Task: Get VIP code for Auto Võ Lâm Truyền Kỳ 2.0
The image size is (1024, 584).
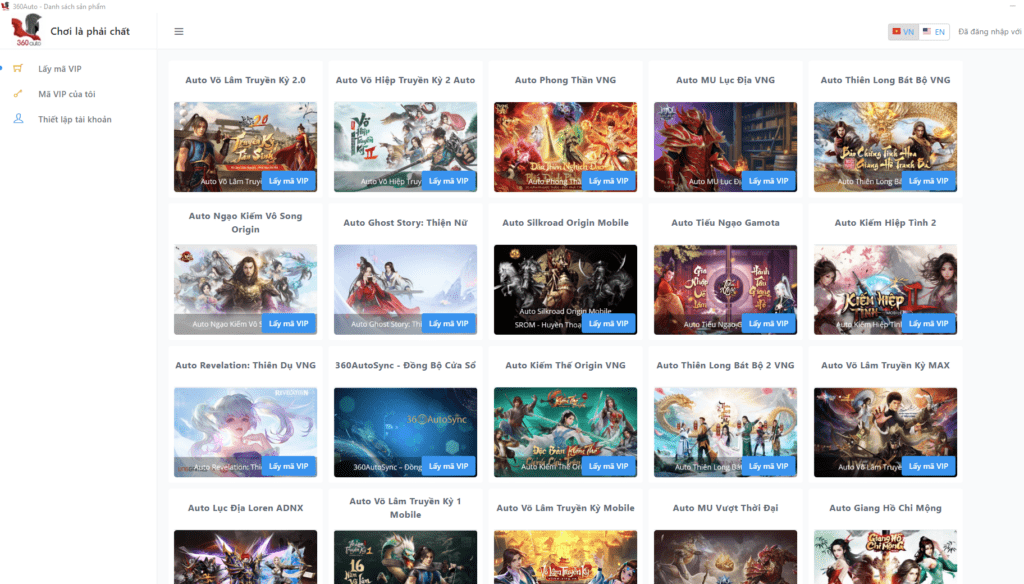Action: (289, 181)
